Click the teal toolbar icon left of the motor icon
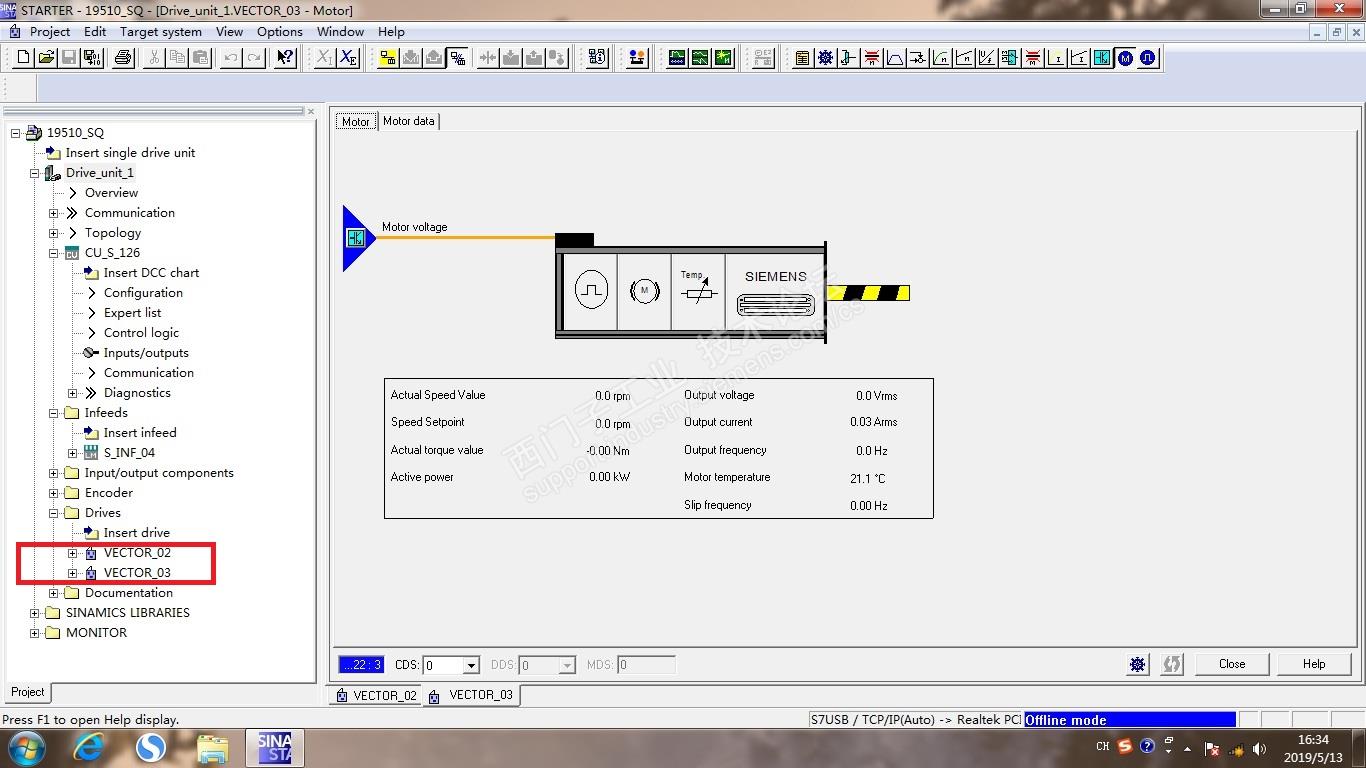Screen dimensions: 1366x768 coord(1102,58)
